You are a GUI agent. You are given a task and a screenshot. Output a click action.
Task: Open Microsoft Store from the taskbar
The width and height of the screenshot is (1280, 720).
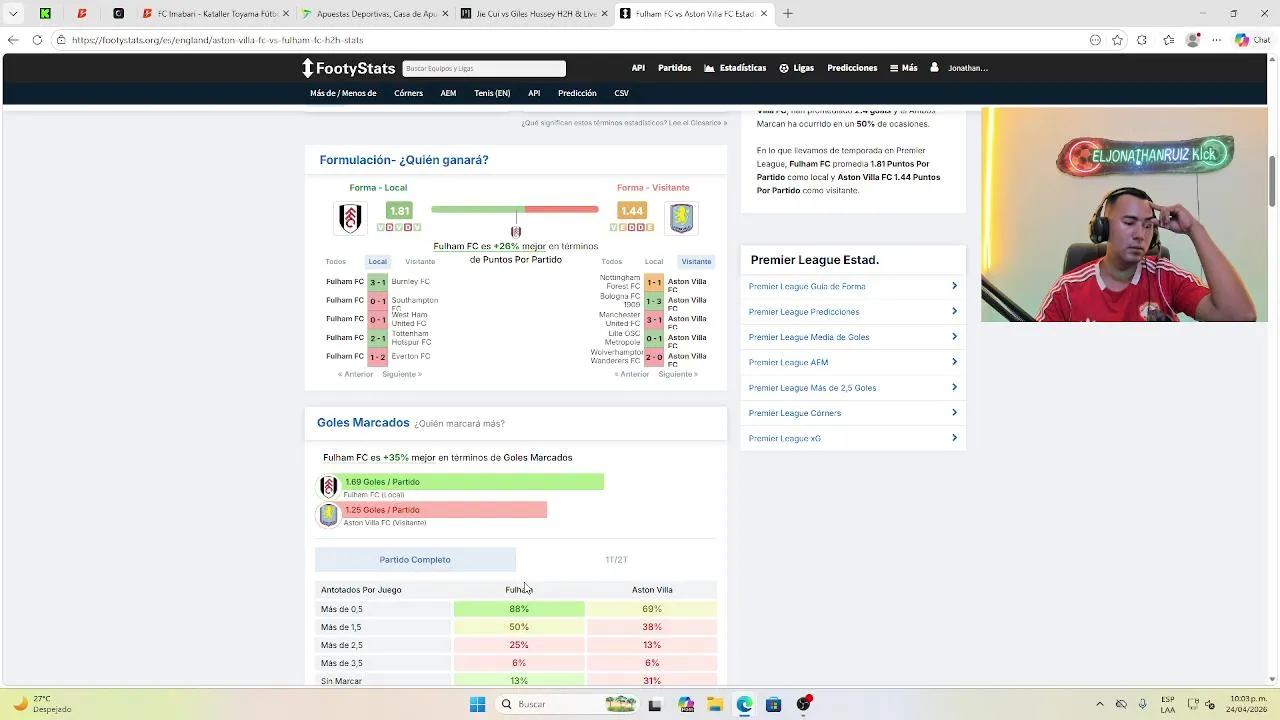[x=773, y=704]
